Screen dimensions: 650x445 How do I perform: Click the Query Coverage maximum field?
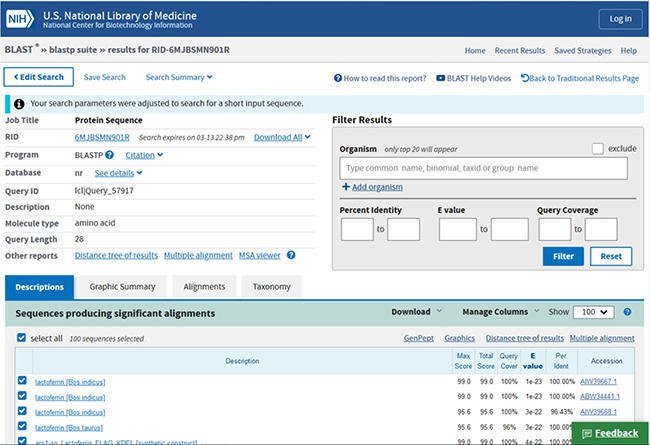point(601,229)
